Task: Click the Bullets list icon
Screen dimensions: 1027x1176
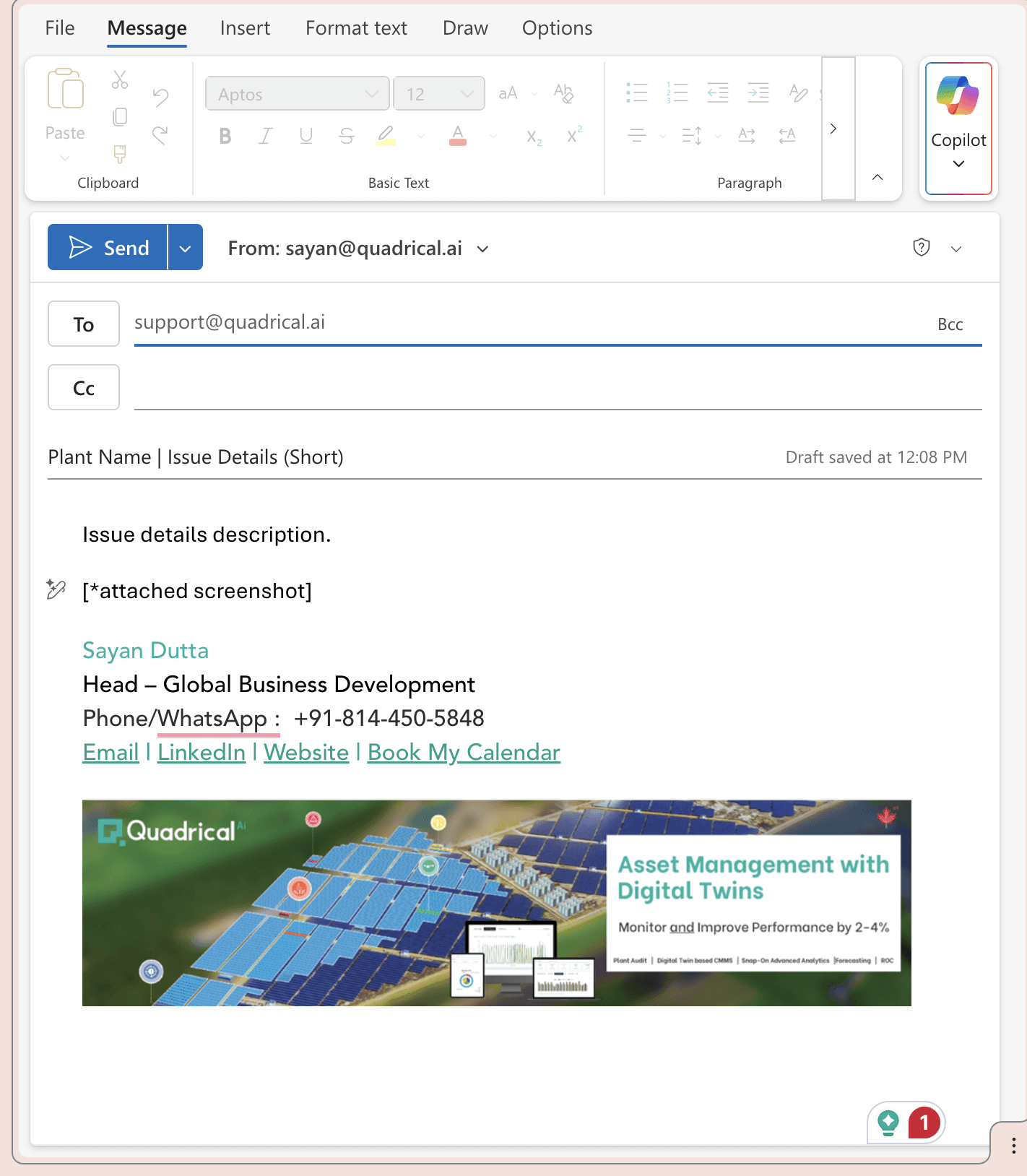Action: click(x=636, y=92)
